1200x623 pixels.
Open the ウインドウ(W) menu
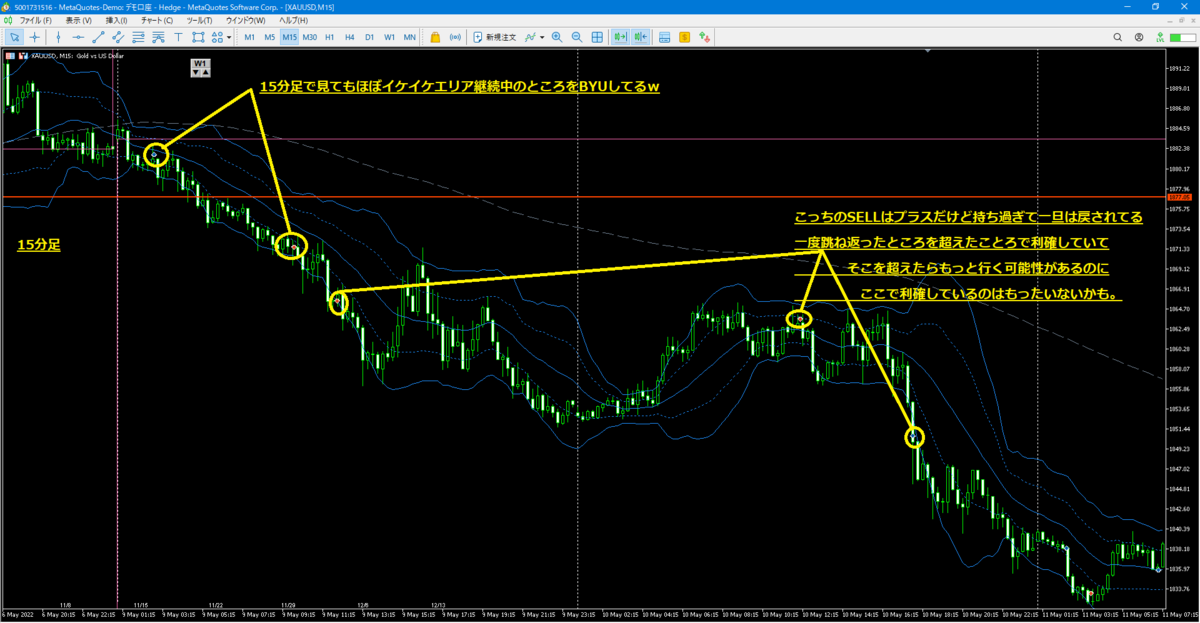click(x=246, y=20)
